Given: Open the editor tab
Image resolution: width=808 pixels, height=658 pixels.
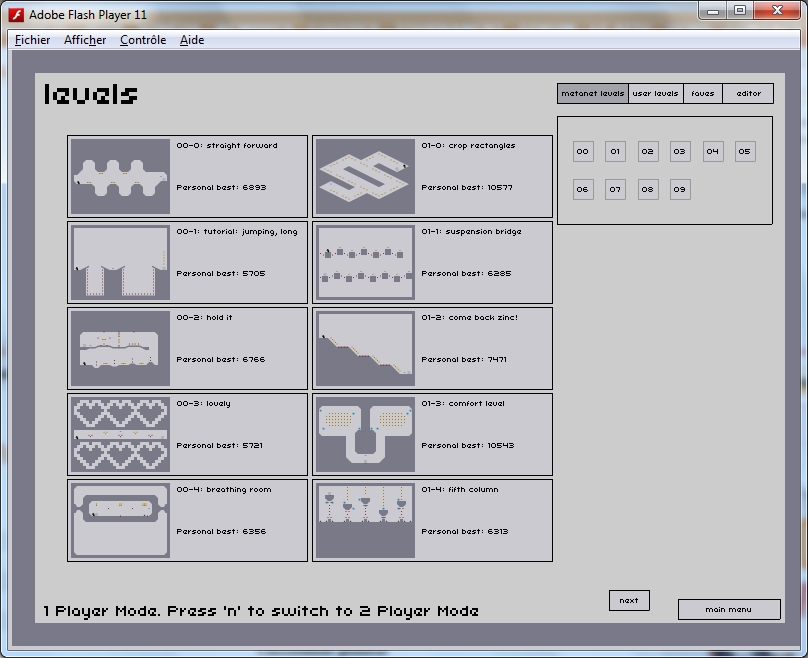Looking at the screenshot, I should click(x=748, y=94).
